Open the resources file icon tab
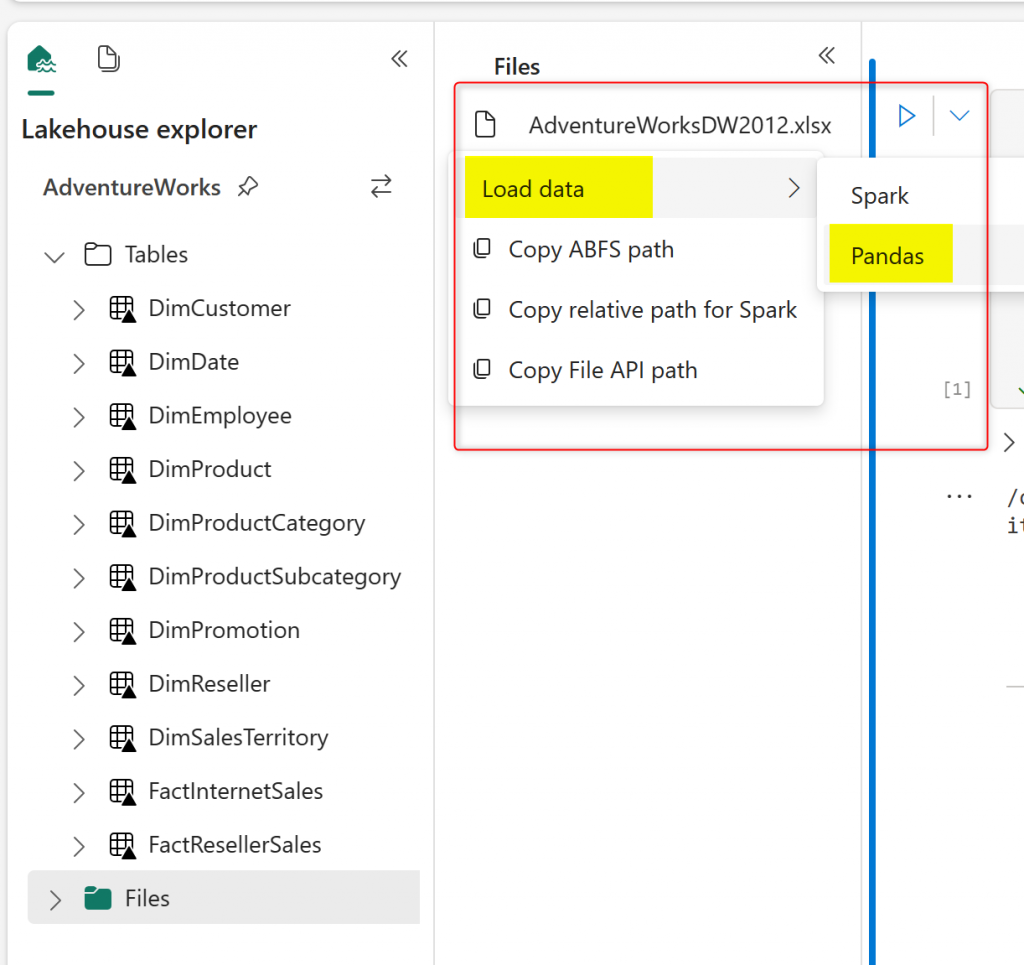Viewport: 1024px width, 965px height. (108, 59)
